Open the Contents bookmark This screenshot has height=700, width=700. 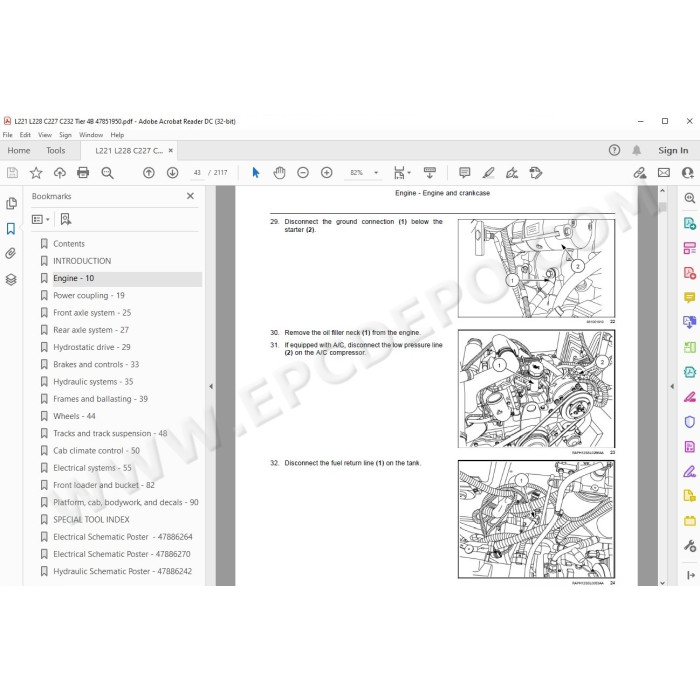69,244
